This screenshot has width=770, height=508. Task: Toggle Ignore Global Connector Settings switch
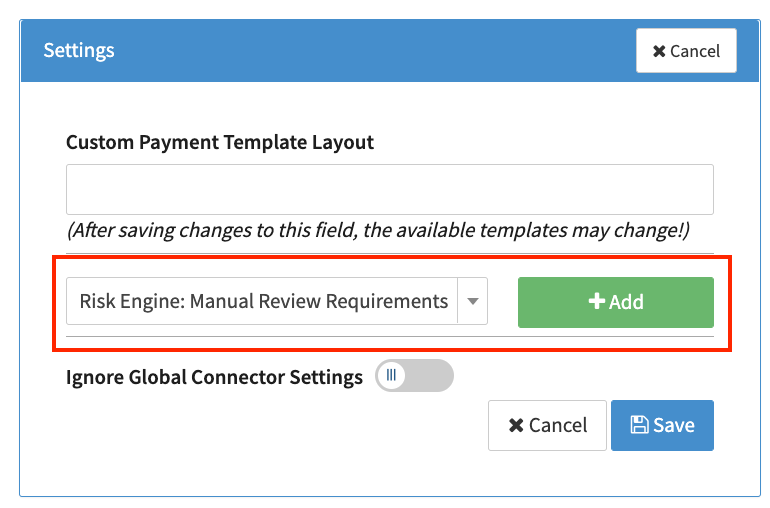(x=414, y=376)
